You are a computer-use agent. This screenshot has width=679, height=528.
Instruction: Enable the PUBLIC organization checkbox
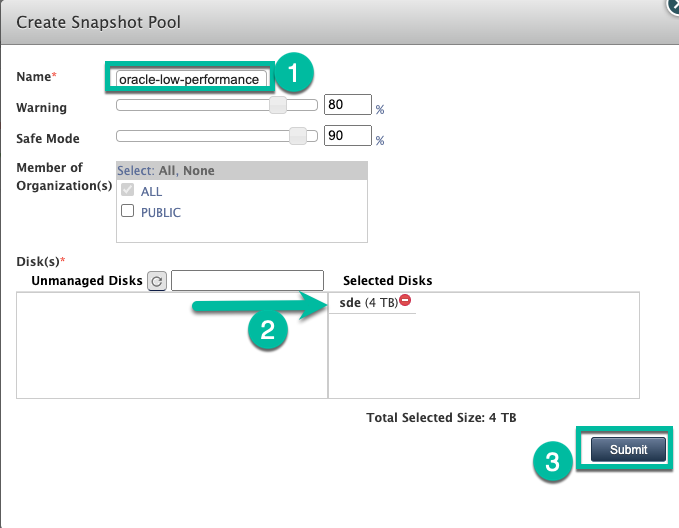(x=127, y=212)
